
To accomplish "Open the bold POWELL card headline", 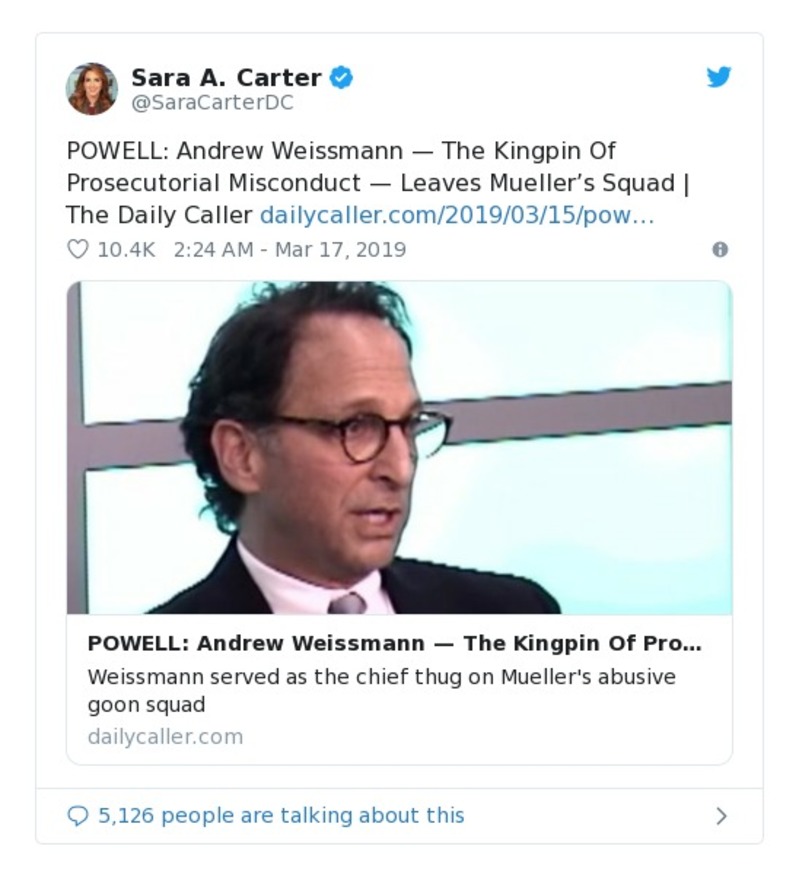I will click(394, 643).
